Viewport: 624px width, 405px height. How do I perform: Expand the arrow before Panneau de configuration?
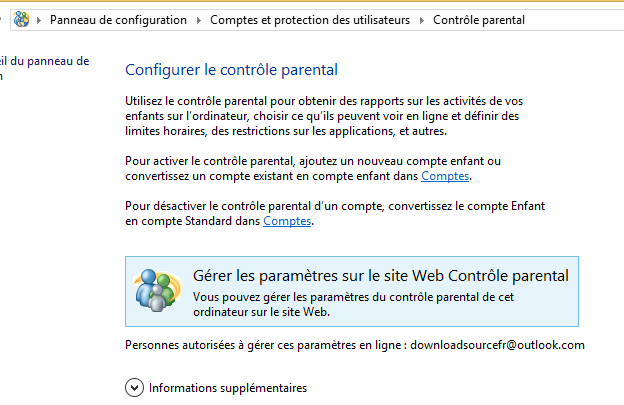point(39,20)
